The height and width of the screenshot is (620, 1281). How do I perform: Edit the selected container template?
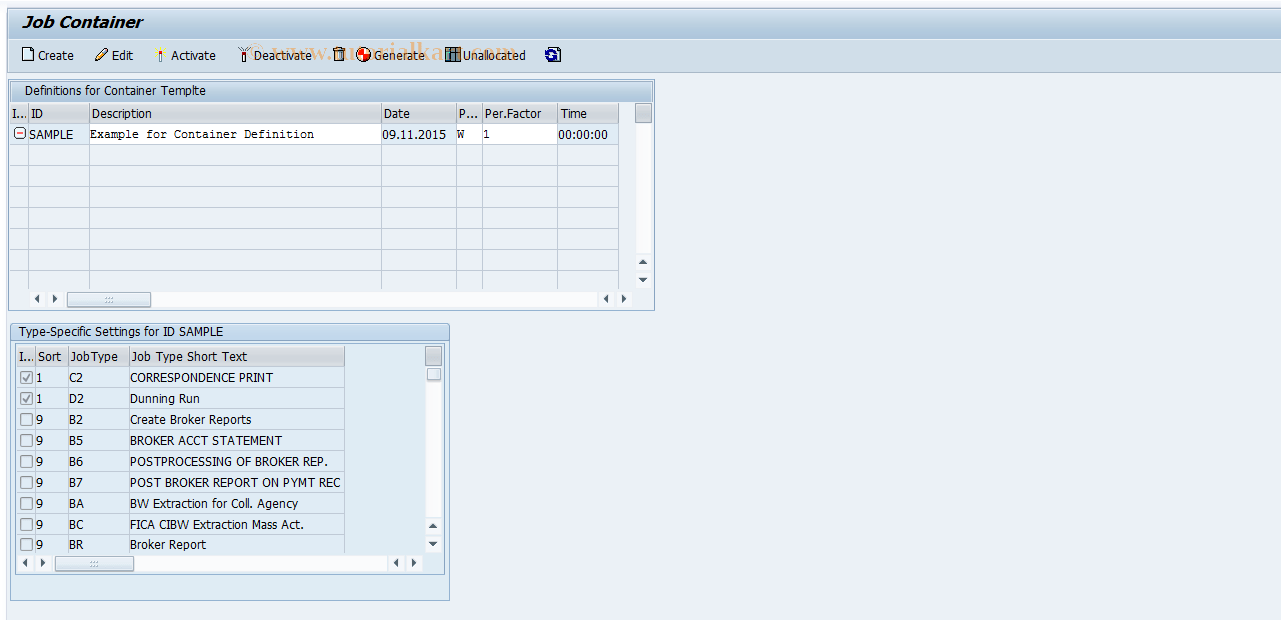point(113,55)
